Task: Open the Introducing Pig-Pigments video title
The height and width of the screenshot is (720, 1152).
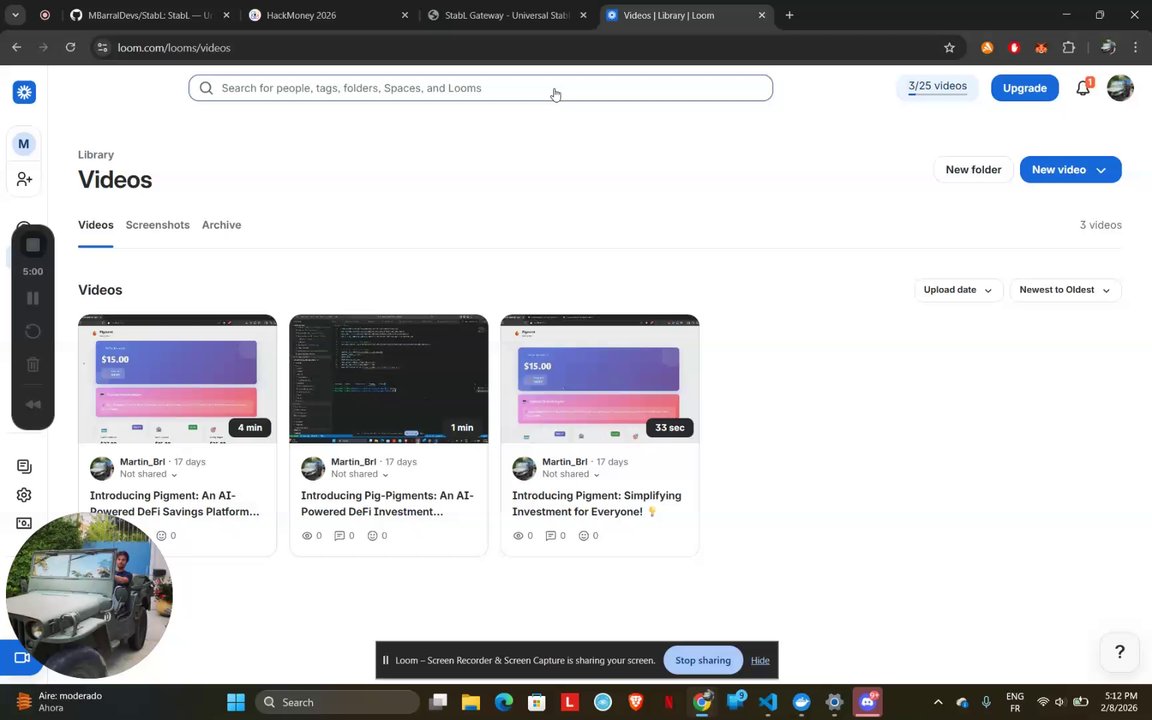Action: click(x=387, y=503)
